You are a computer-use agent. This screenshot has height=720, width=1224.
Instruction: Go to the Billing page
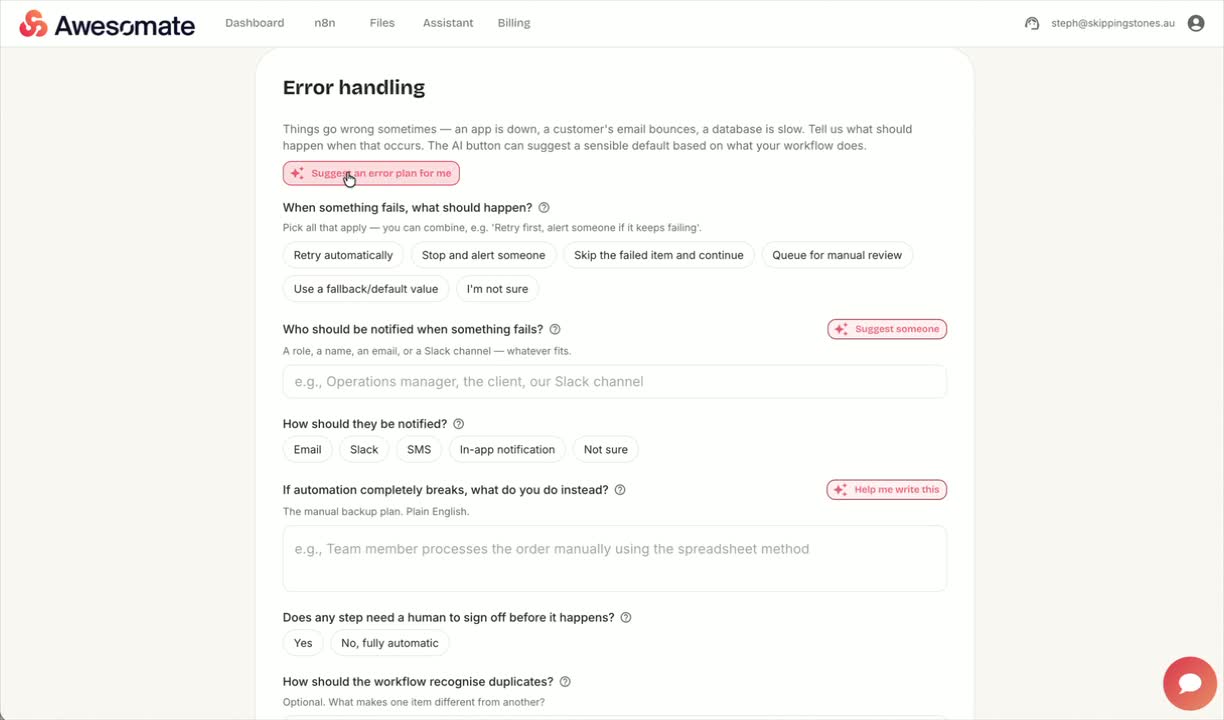click(x=514, y=23)
